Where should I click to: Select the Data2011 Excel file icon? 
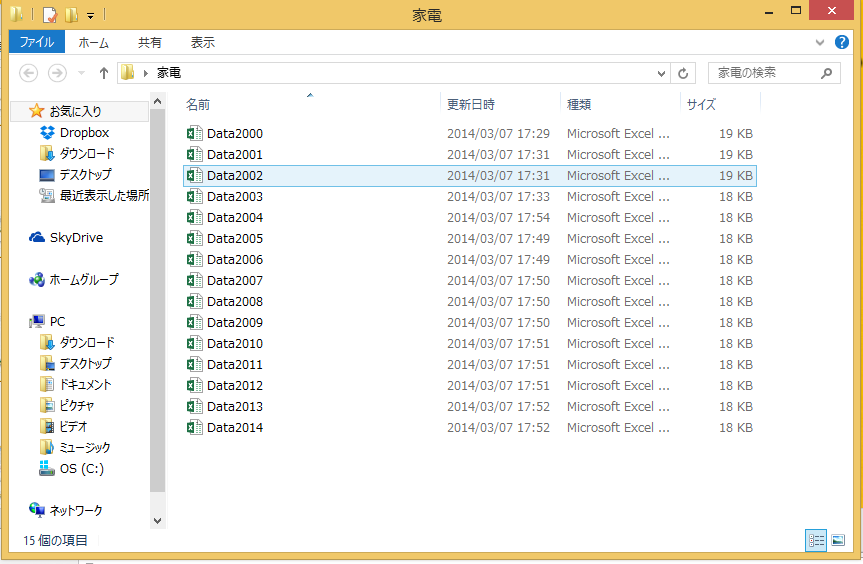click(194, 364)
